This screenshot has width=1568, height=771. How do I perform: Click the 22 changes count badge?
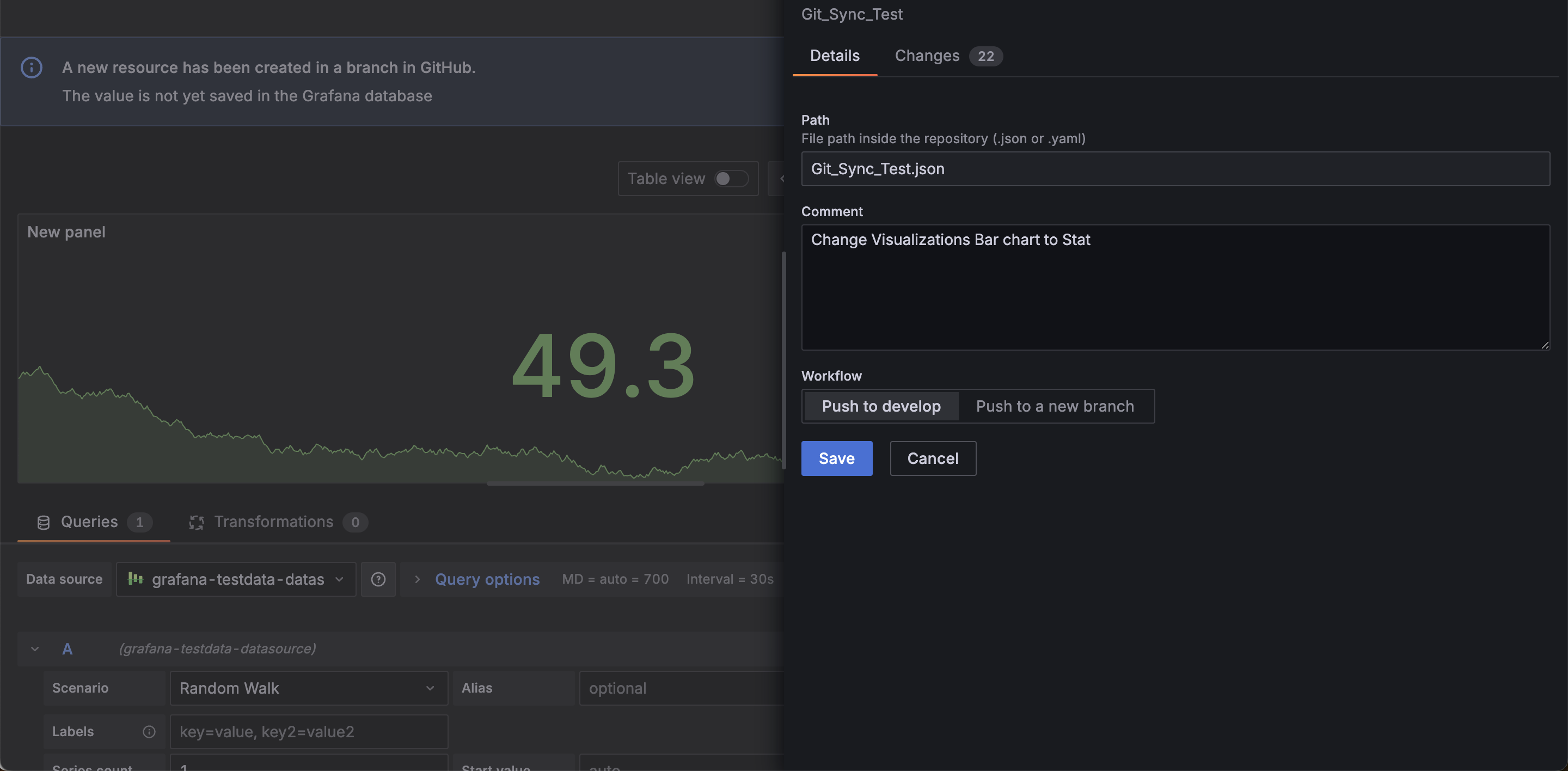point(985,57)
